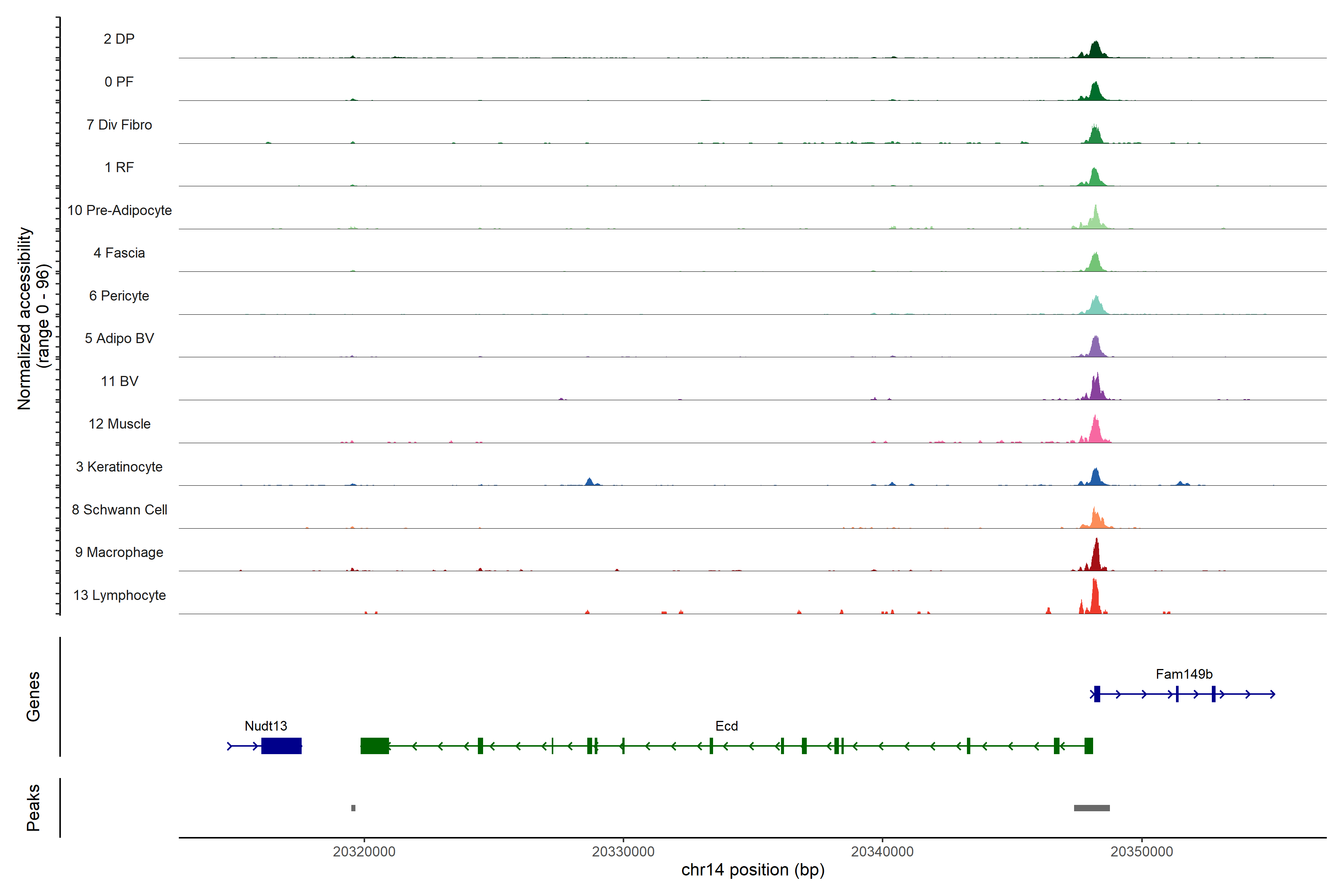Image resolution: width=1344 pixels, height=896 pixels.
Task: Click the 20320000 axis tick label
Action: click(x=364, y=852)
